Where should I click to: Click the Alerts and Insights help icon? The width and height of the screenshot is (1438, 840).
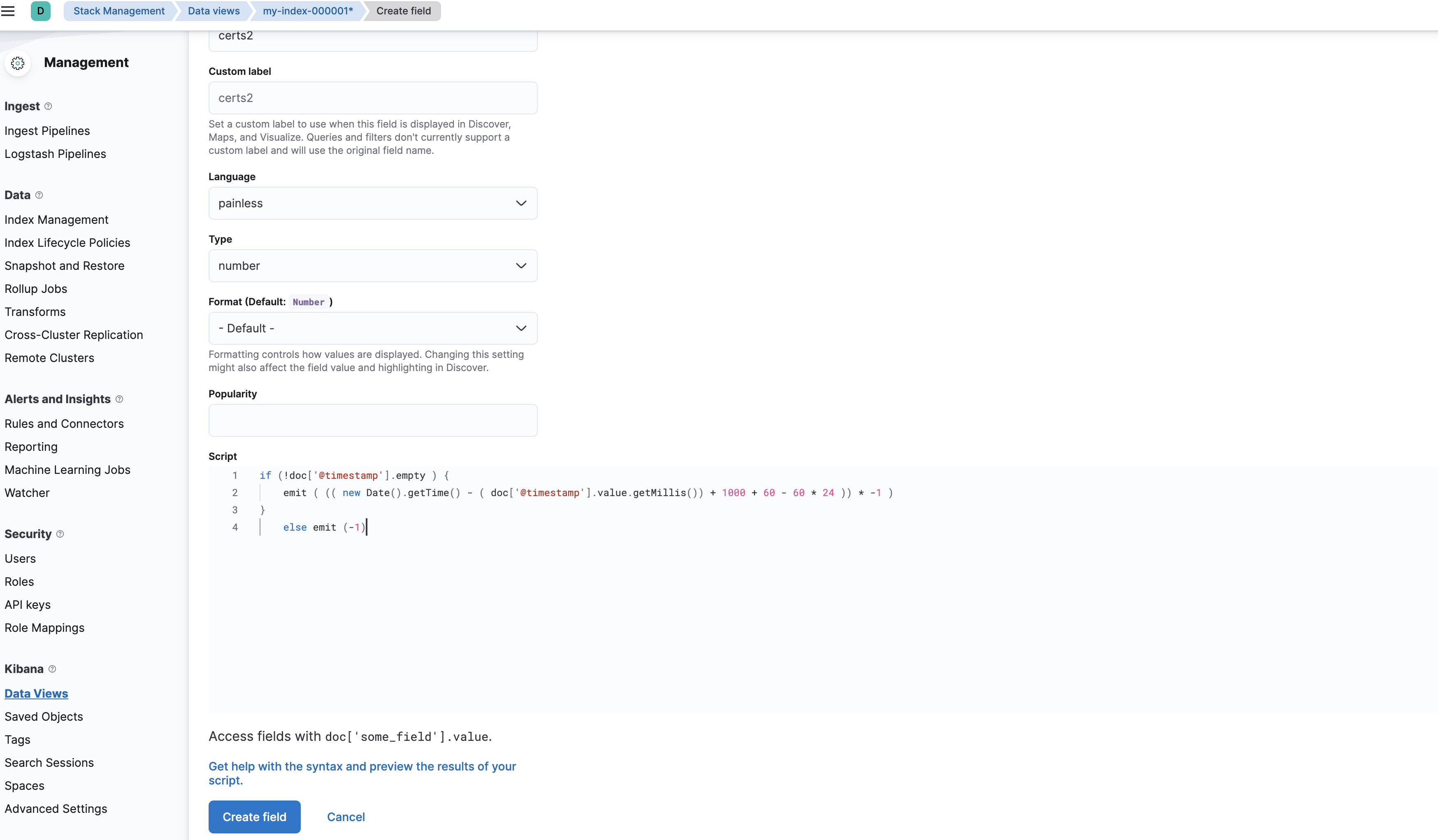[x=119, y=399]
